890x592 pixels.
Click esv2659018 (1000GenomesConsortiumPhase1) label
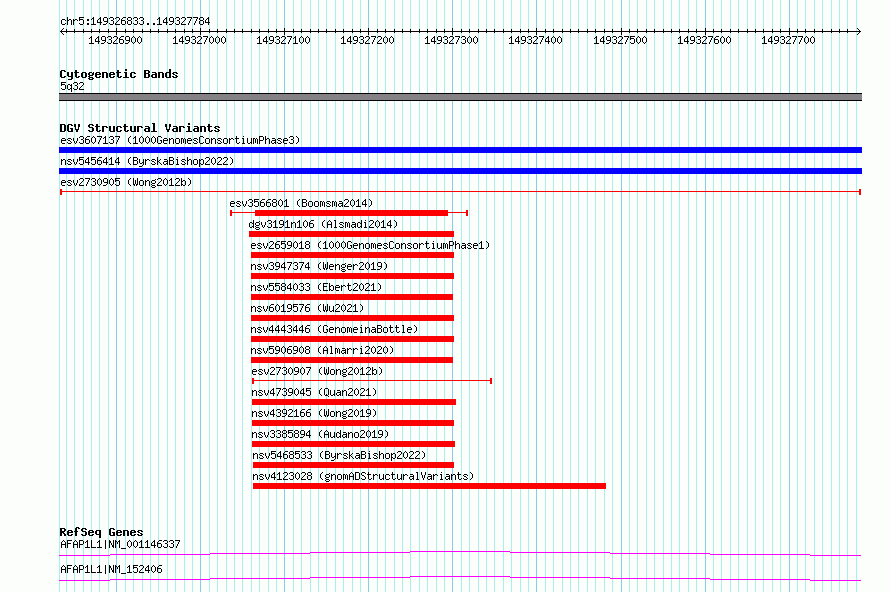[x=370, y=245]
